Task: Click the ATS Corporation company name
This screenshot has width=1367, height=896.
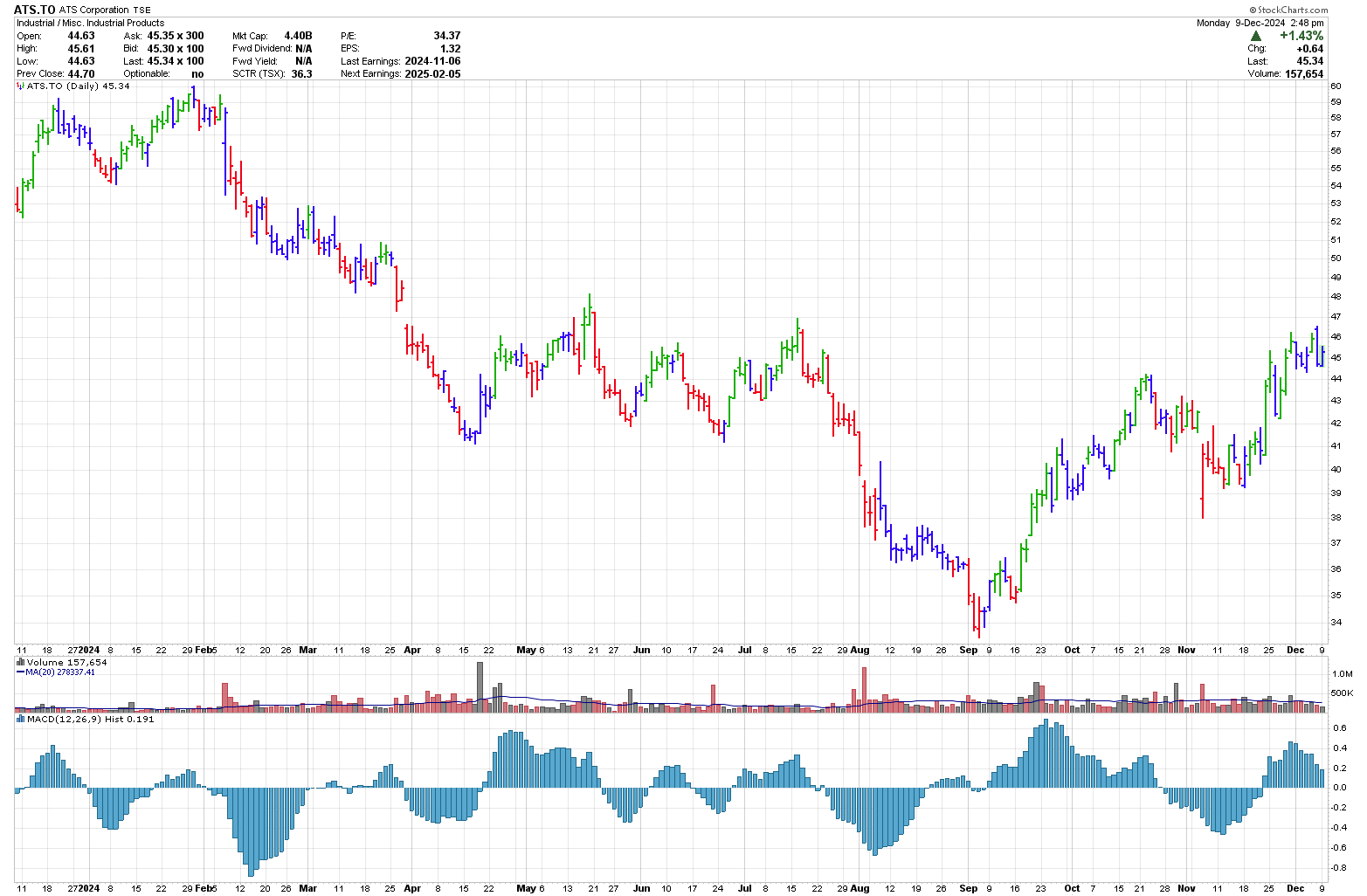Action: 94,10
